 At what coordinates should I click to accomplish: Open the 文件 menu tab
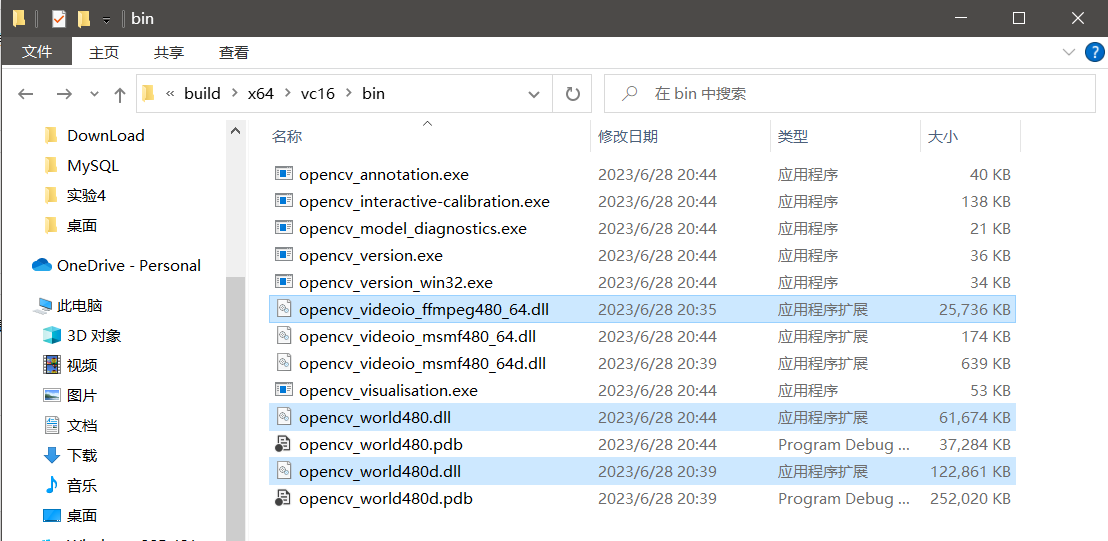(x=37, y=52)
